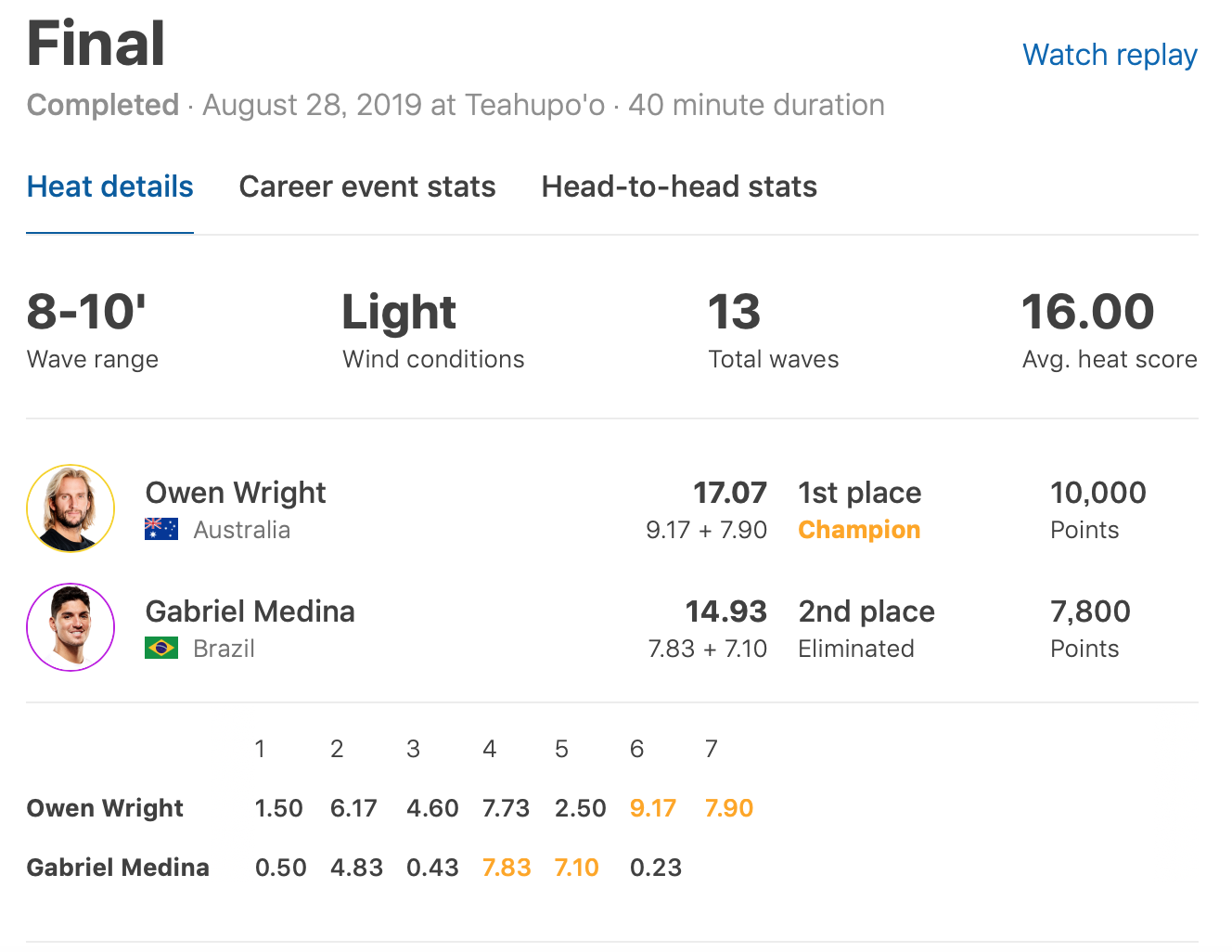Click Owen Wright's highlighted 7.90 wave score
1232x952 pixels.
click(x=728, y=808)
